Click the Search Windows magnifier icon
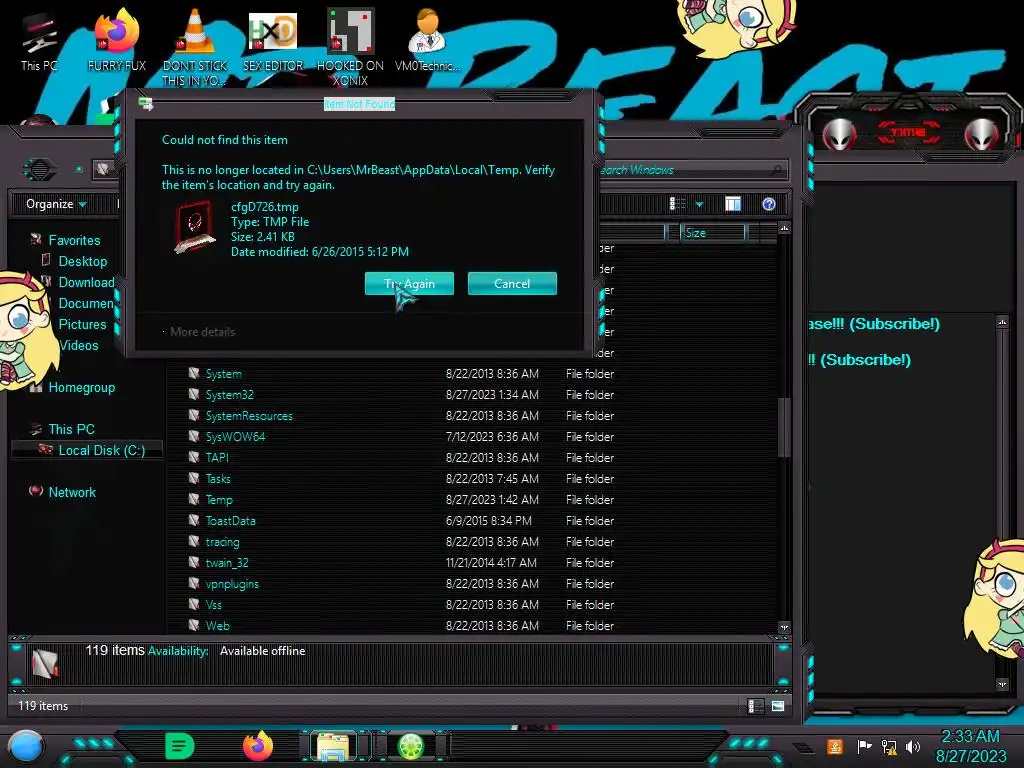This screenshot has height=768, width=1024. pyautogui.click(x=776, y=170)
